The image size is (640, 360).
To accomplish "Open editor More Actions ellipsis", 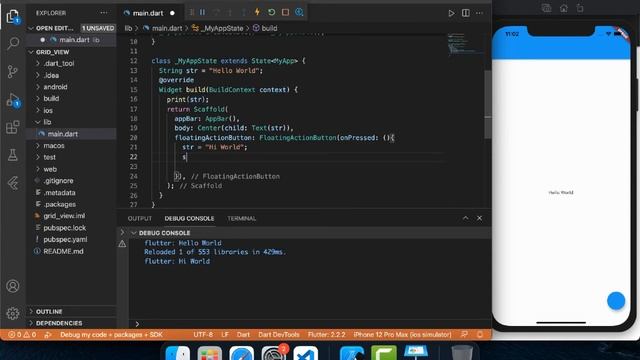I will click(x=479, y=13).
